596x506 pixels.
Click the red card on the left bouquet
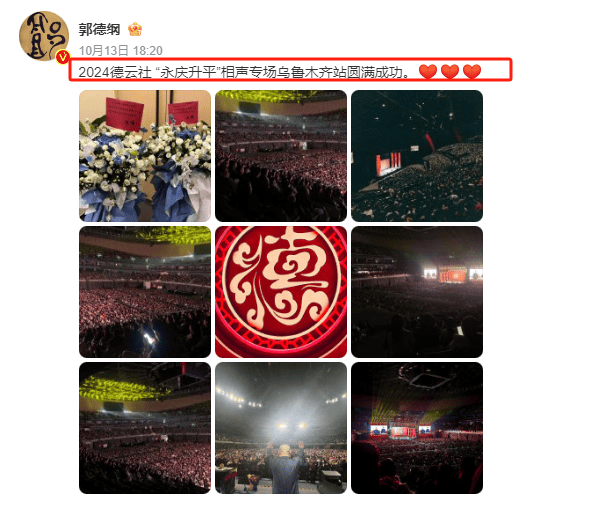pos(125,114)
